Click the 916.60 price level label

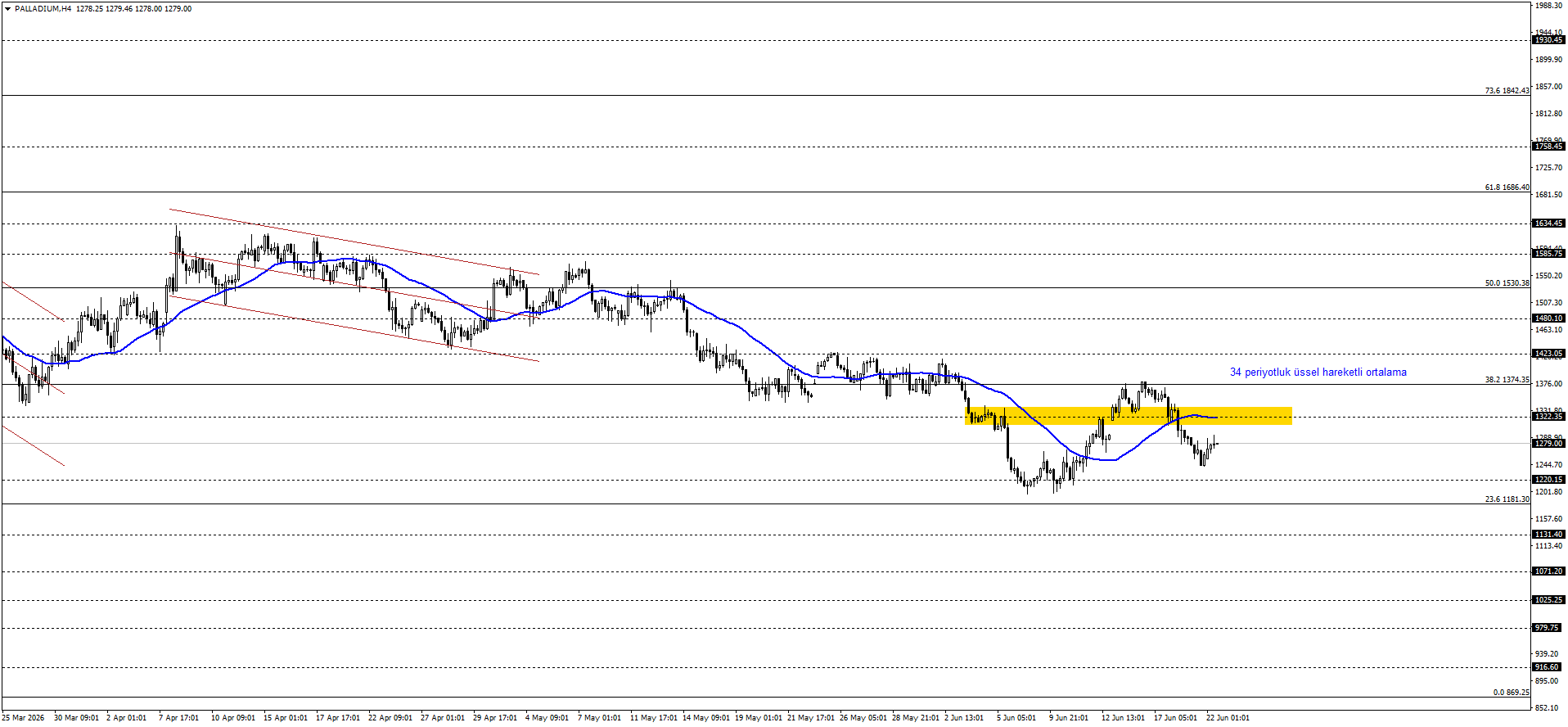tap(1546, 667)
